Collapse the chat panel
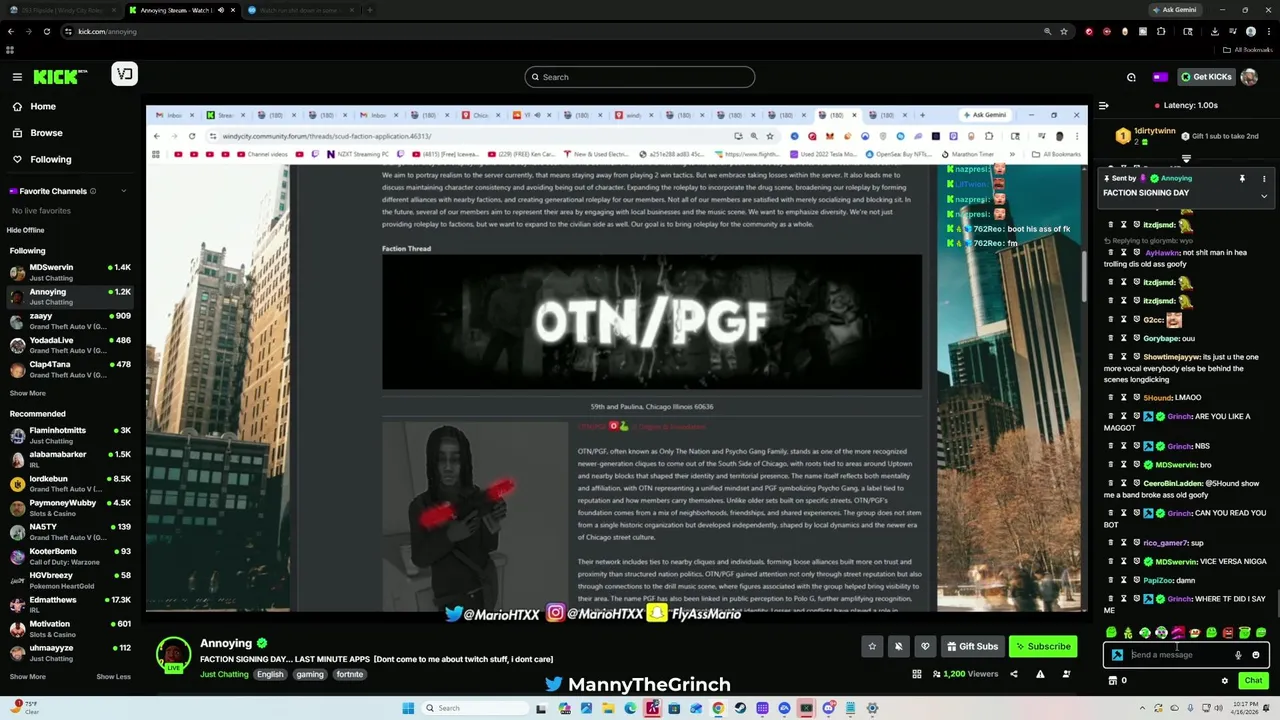1280x720 pixels. tap(1103, 105)
